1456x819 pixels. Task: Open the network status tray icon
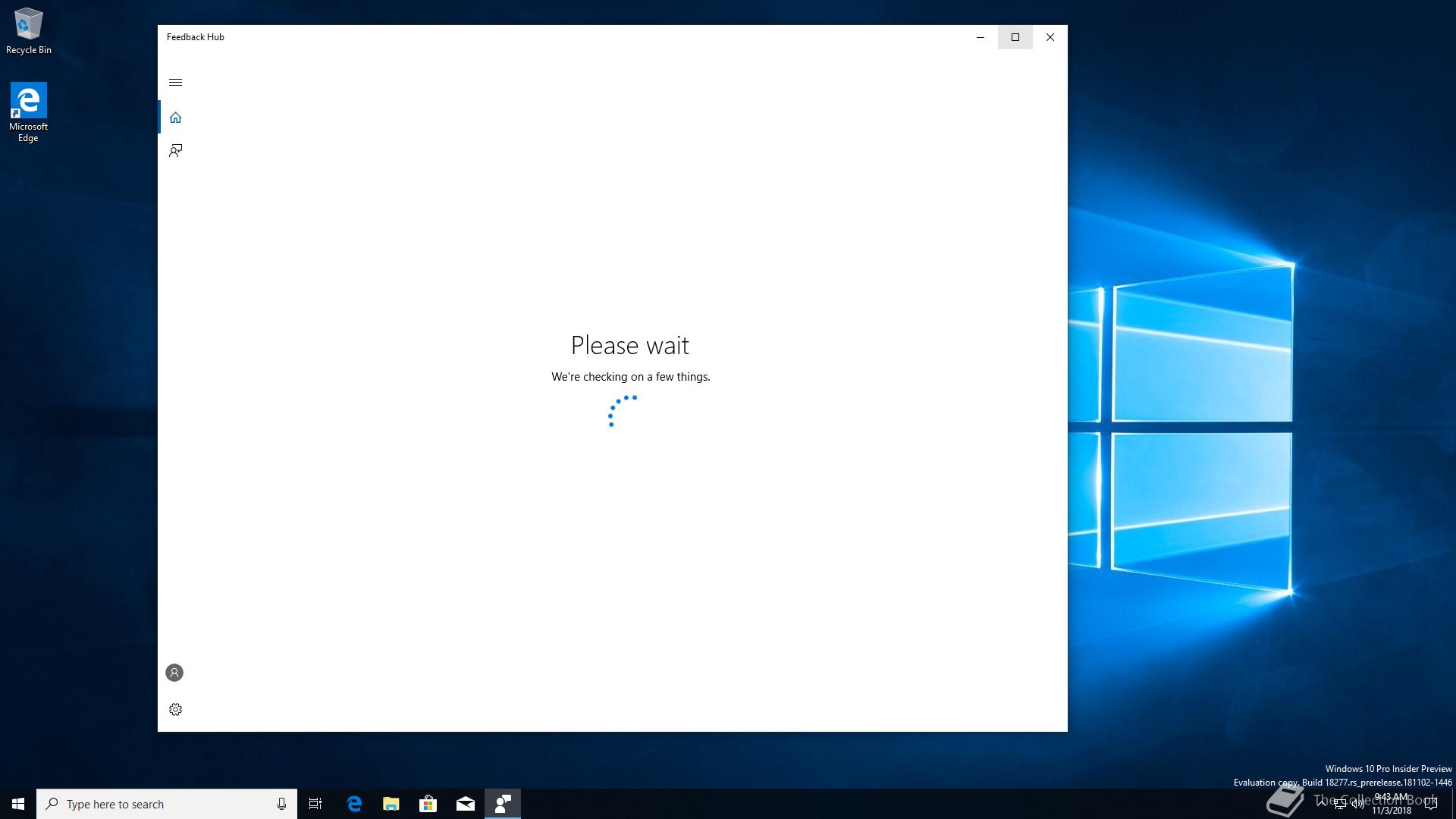pyautogui.click(x=1340, y=805)
